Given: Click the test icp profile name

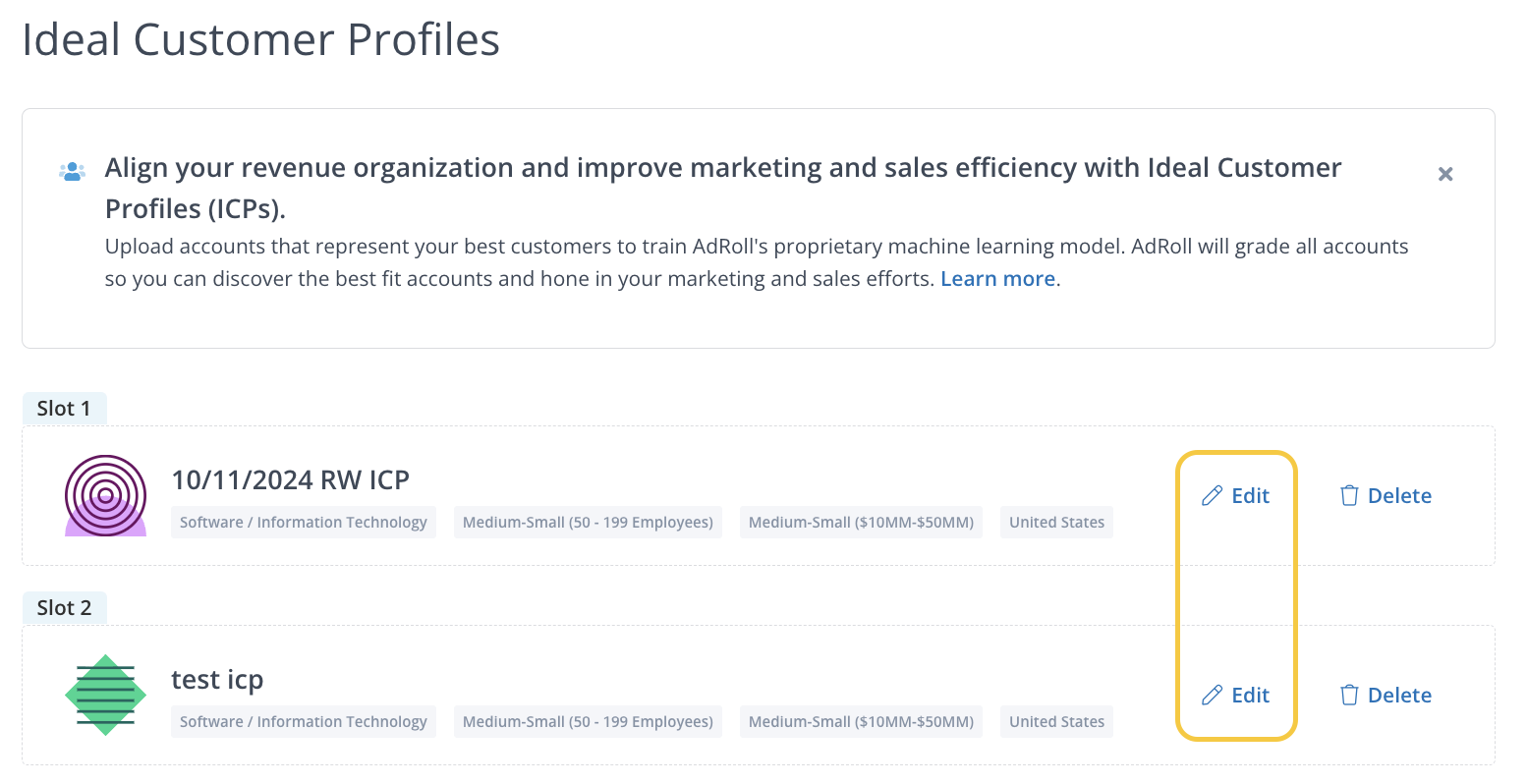Looking at the screenshot, I should [217, 680].
